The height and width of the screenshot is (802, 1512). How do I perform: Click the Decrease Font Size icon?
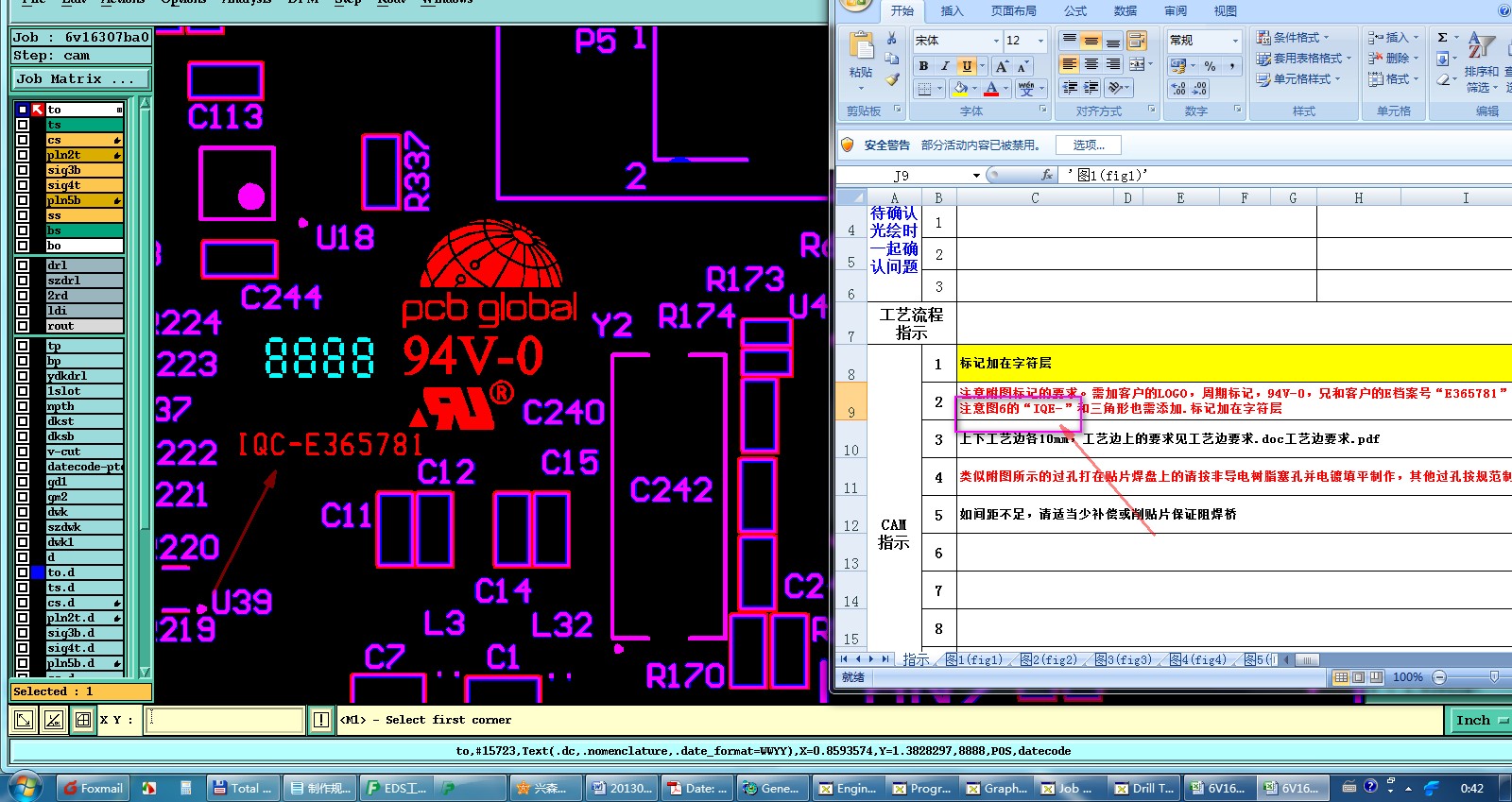pyautogui.click(x=1022, y=66)
